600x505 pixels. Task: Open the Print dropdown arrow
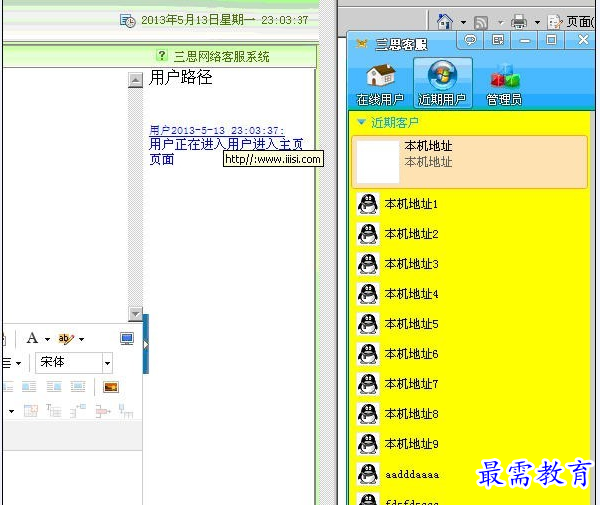537,23
